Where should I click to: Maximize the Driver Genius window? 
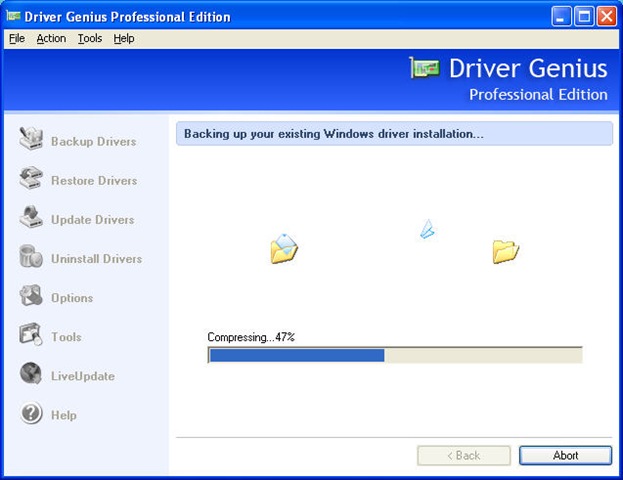coord(584,17)
